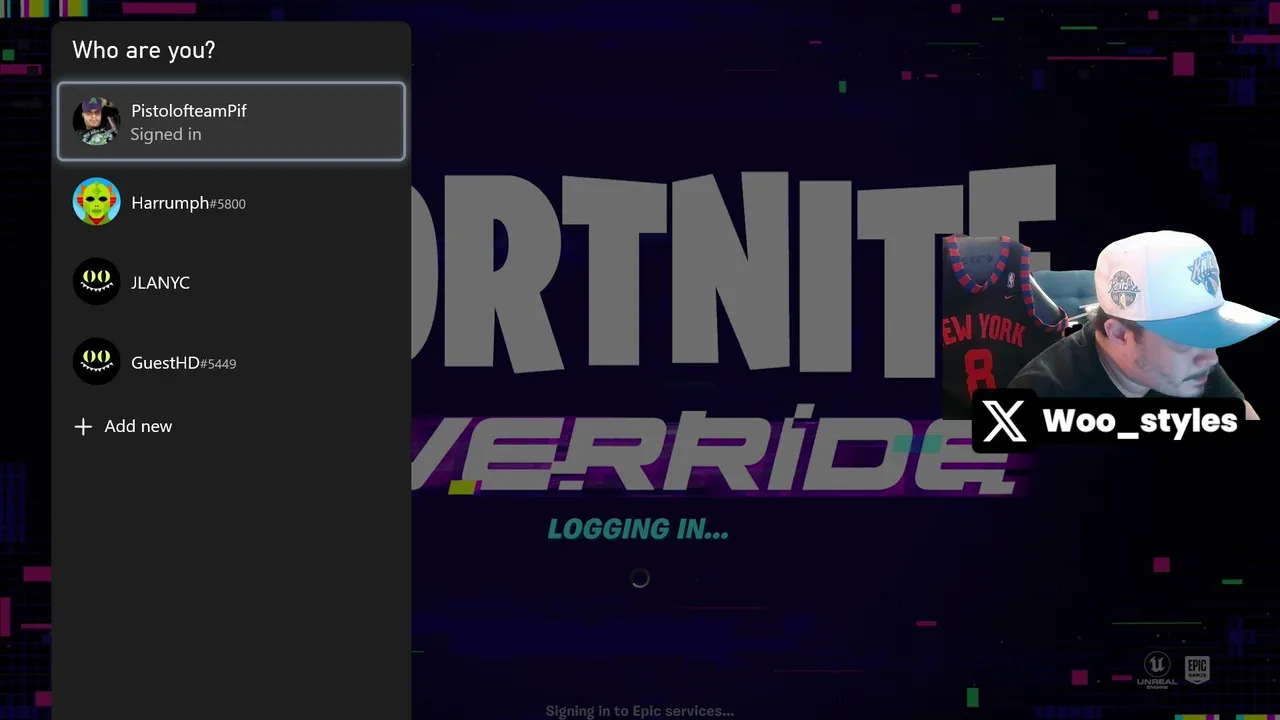The image size is (1280, 720).
Task: Click Add new profile
Action: pyautogui.click(x=231, y=426)
